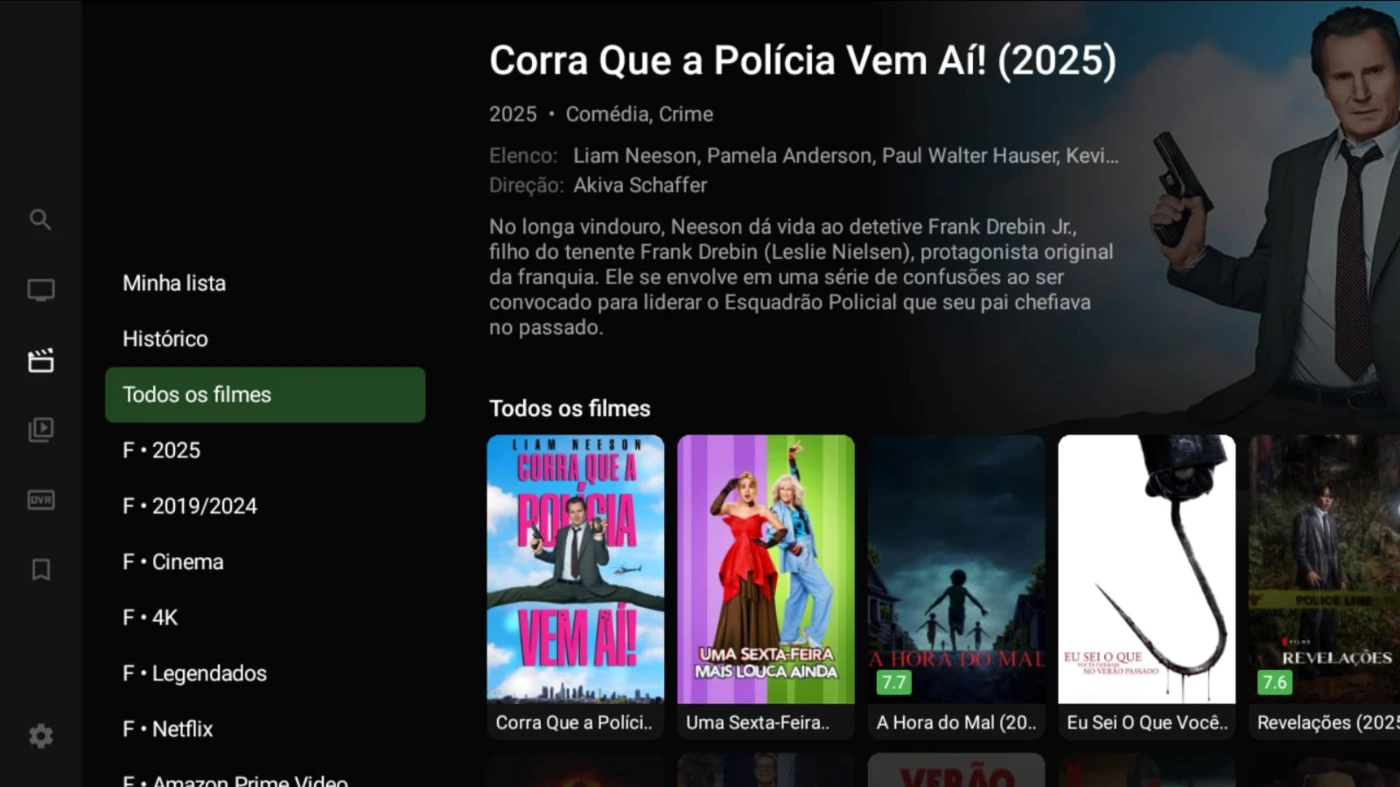
Task: Select the highlighted Todos os filmes item
Action: coord(265,395)
